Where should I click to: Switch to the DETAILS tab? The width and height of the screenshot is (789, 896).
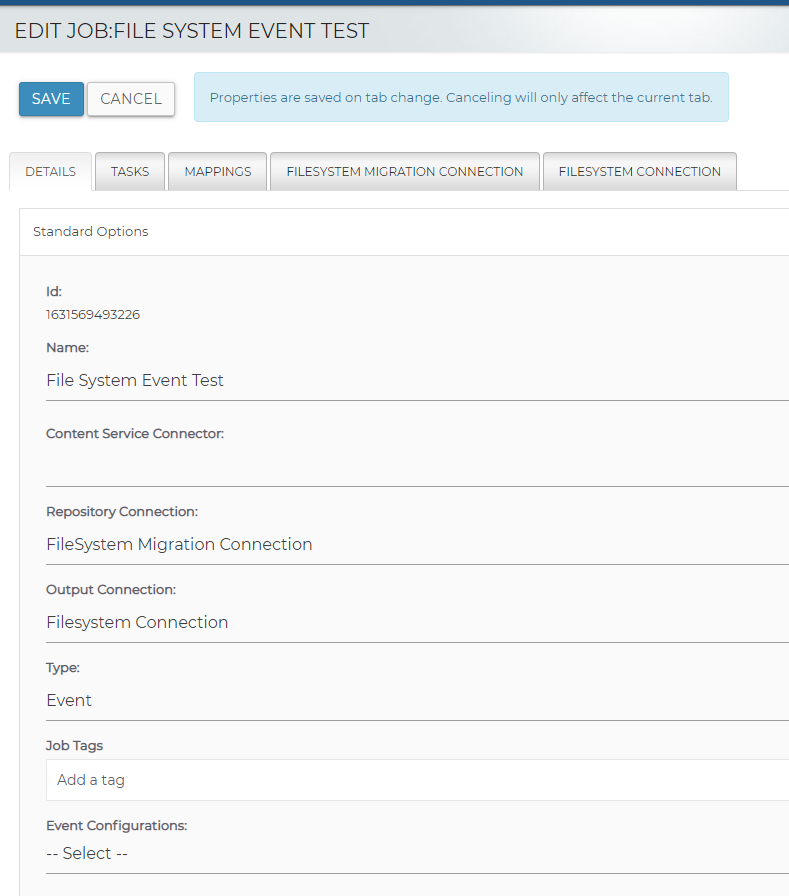(x=50, y=171)
